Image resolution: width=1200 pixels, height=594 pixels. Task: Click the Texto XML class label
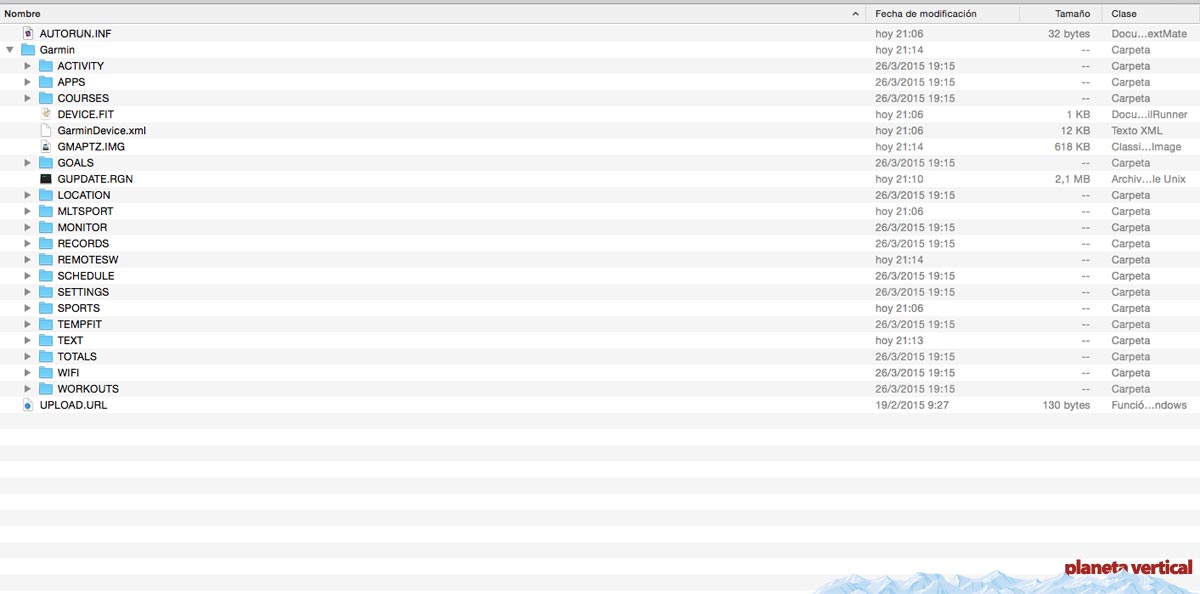click(1137, 131)
